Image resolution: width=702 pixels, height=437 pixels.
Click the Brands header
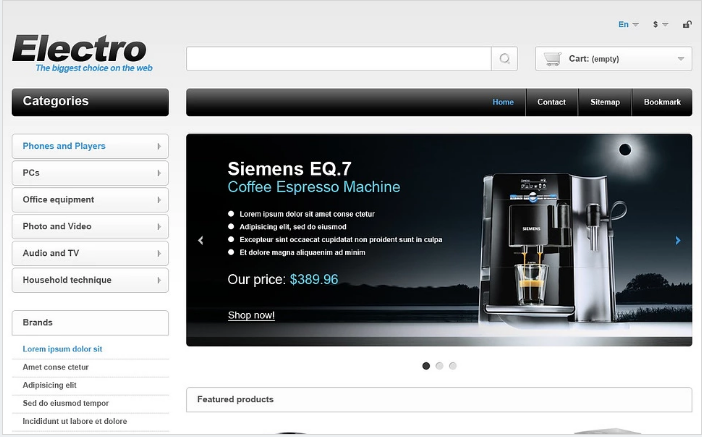point(90,323)
